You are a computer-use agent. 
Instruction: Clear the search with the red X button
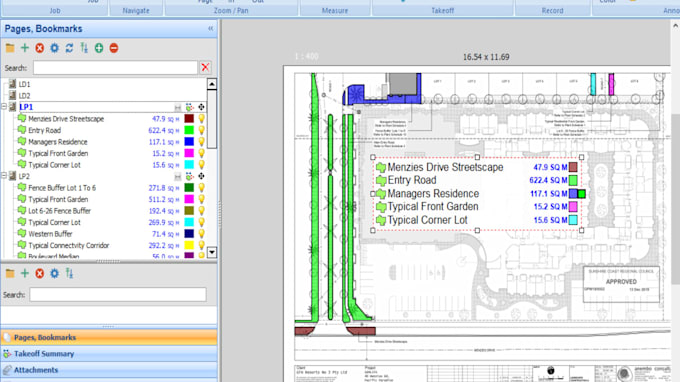[206, 68]
